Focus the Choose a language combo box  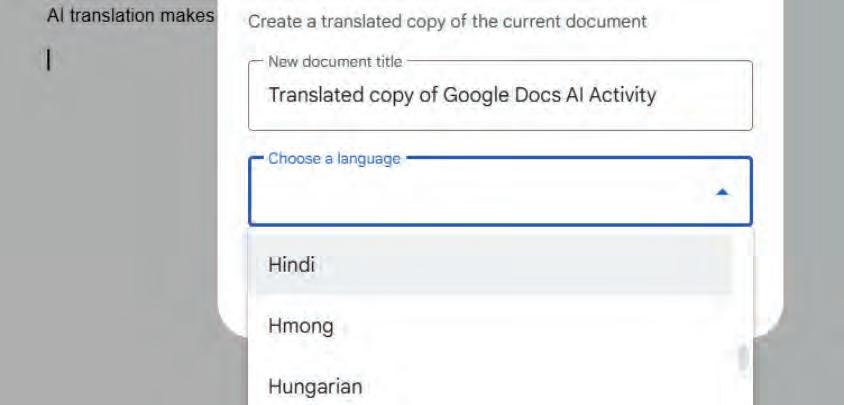pyautogui.click(x=480, y=192)
